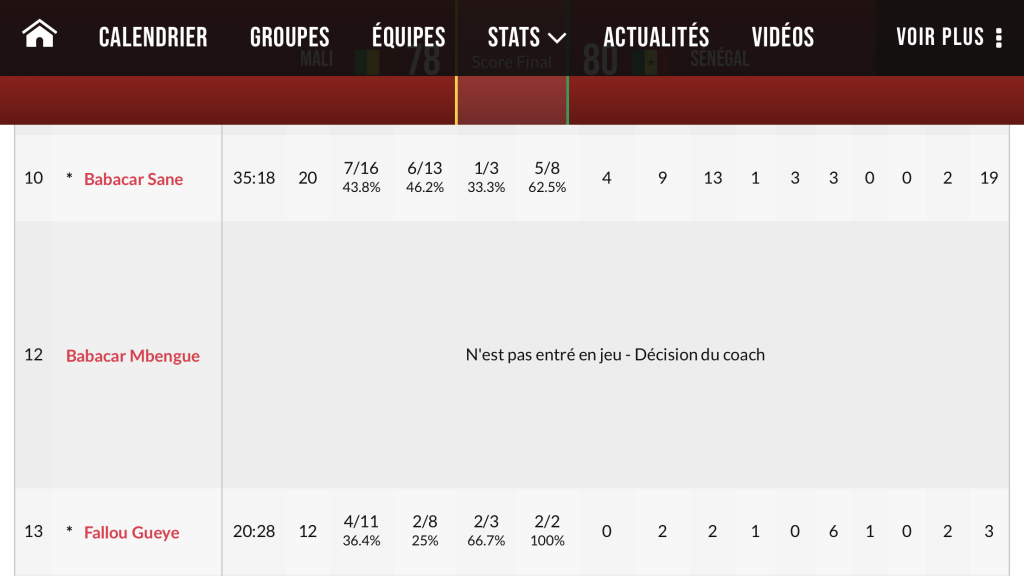Go to the home page icon
The height and width of the screenshot is (576, 1024).
pyautogui.click(x=39, y=34)
